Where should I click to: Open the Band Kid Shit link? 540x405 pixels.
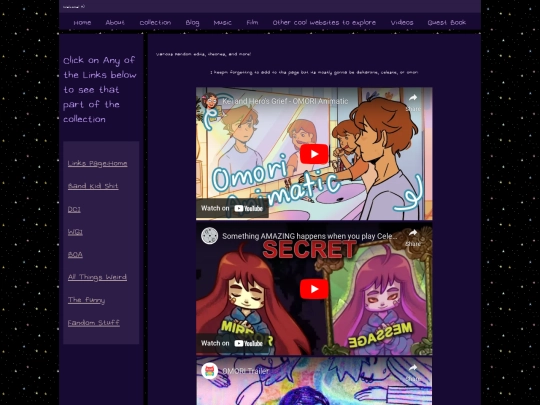[93, 186]
